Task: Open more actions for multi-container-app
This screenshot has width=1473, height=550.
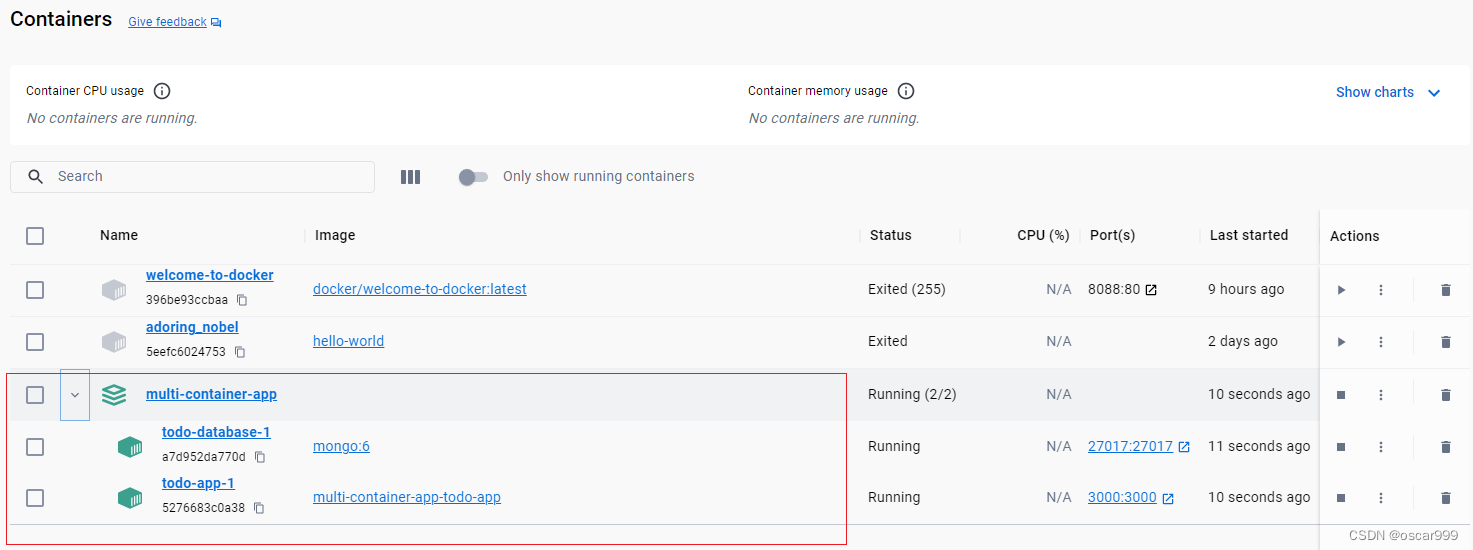Action: tap(1381, 395)
